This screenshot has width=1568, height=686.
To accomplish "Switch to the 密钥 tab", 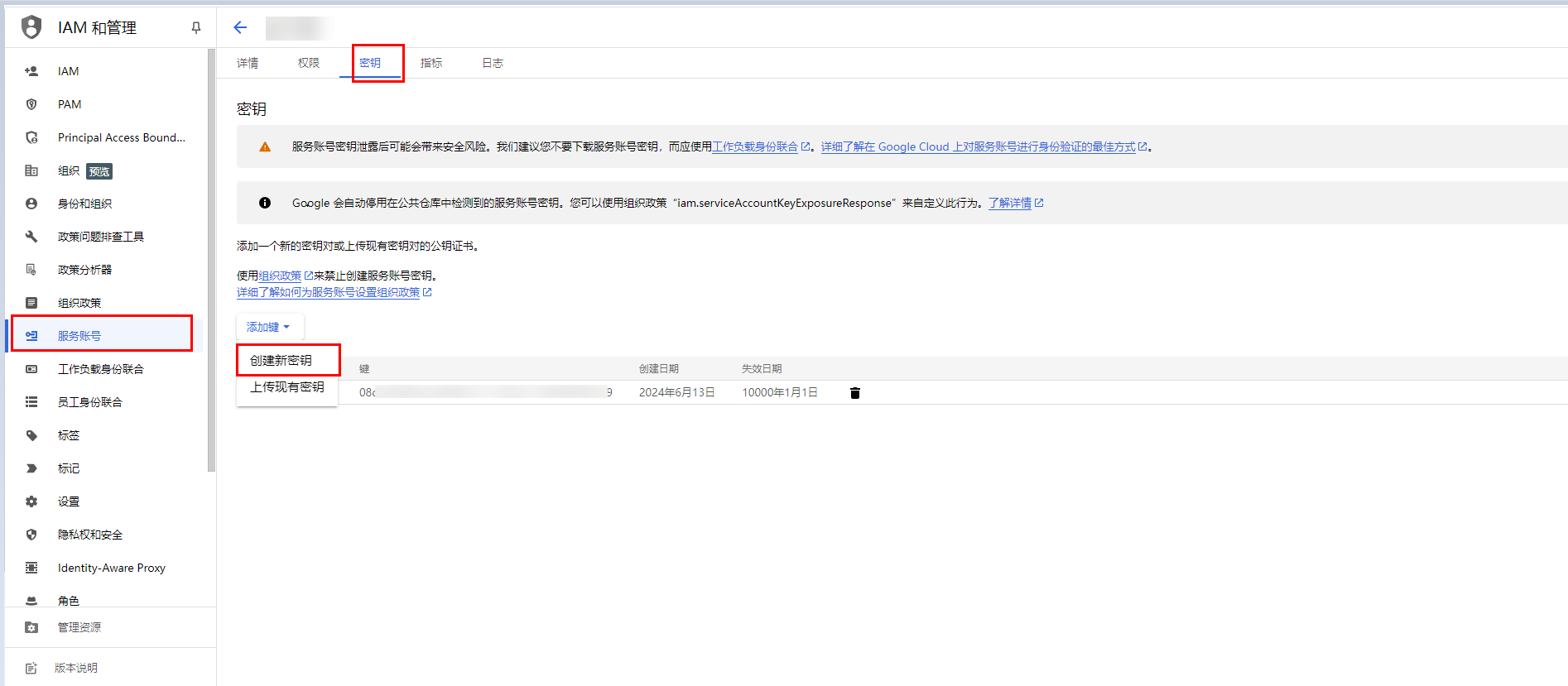I will 370,63.
